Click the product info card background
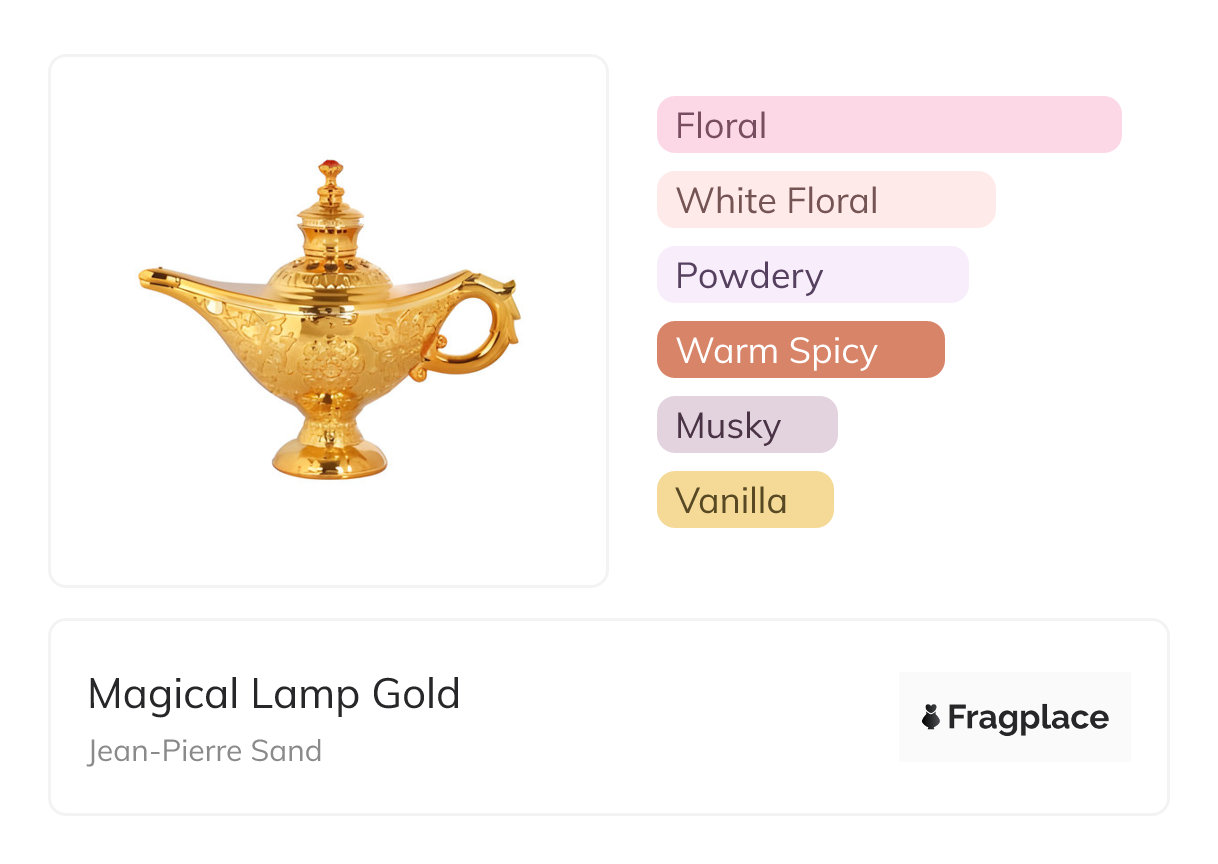Screen dimensions: 1218x864 click(608, 717)
